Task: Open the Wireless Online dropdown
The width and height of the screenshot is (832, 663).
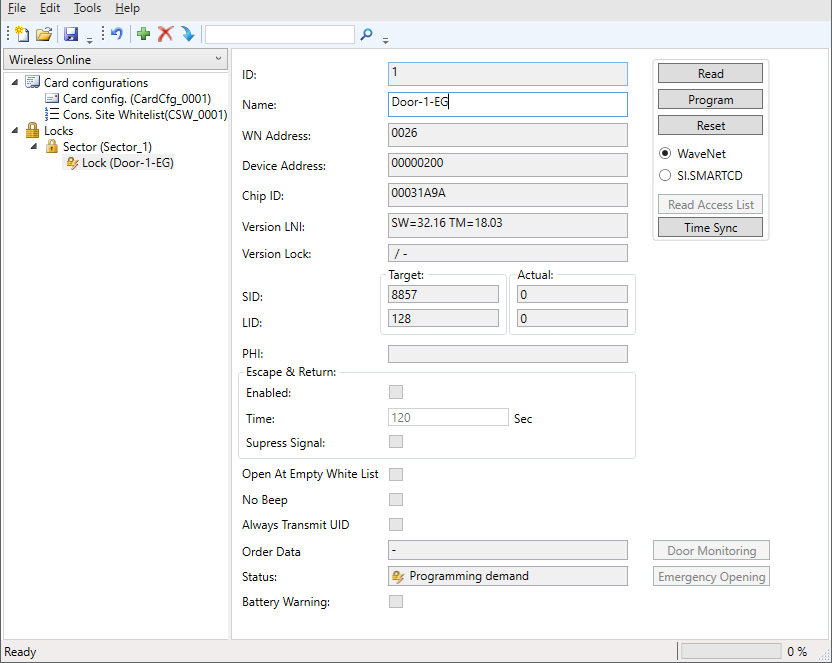Action: [x=115, y=60]
